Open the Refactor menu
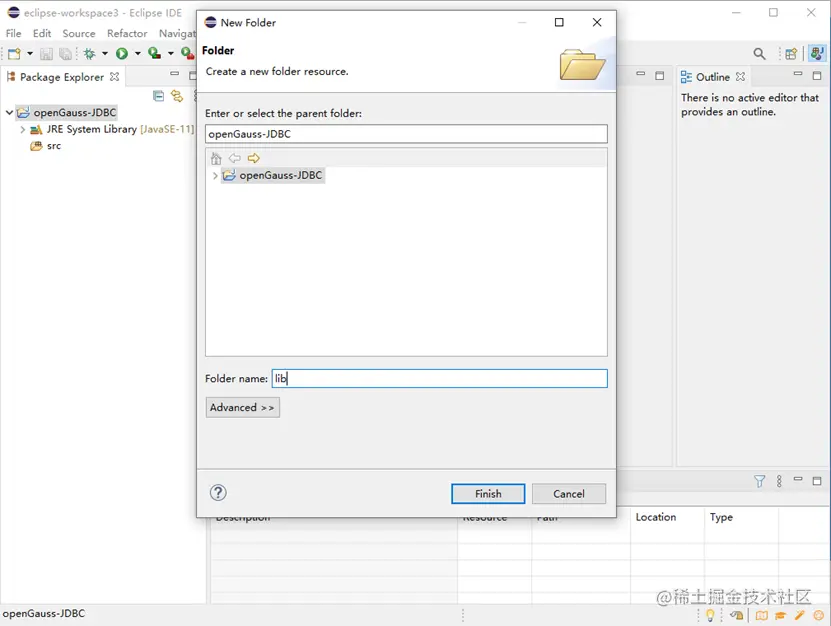Screen dimensions: 831x626 pyautogui.click(x=127, y=33)
